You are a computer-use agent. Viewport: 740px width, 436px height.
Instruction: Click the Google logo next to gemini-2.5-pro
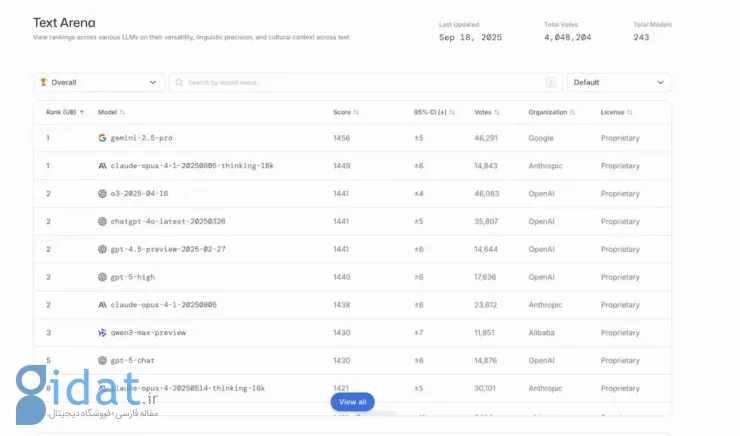click(102, 138)
